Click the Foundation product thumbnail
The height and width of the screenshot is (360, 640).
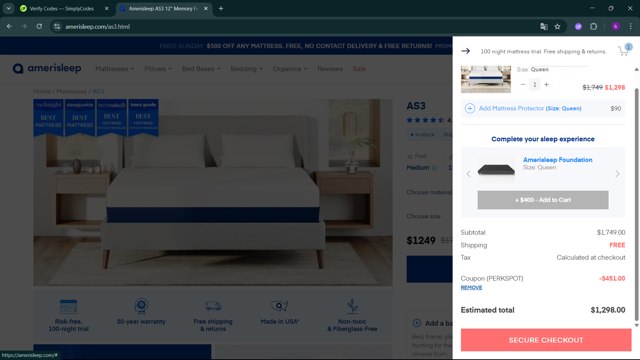(496, 169)
